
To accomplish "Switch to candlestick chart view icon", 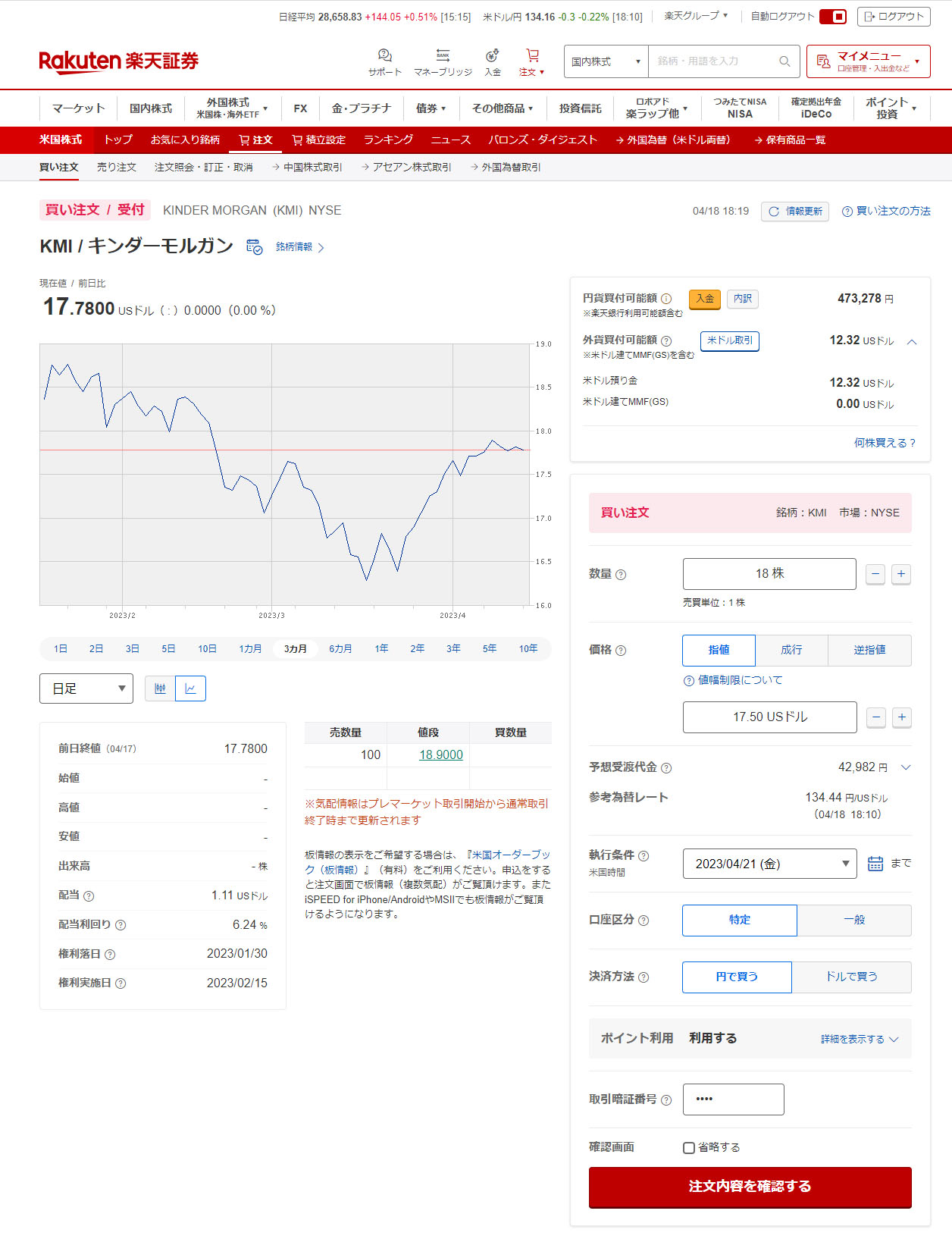I will tap(160, 689).
